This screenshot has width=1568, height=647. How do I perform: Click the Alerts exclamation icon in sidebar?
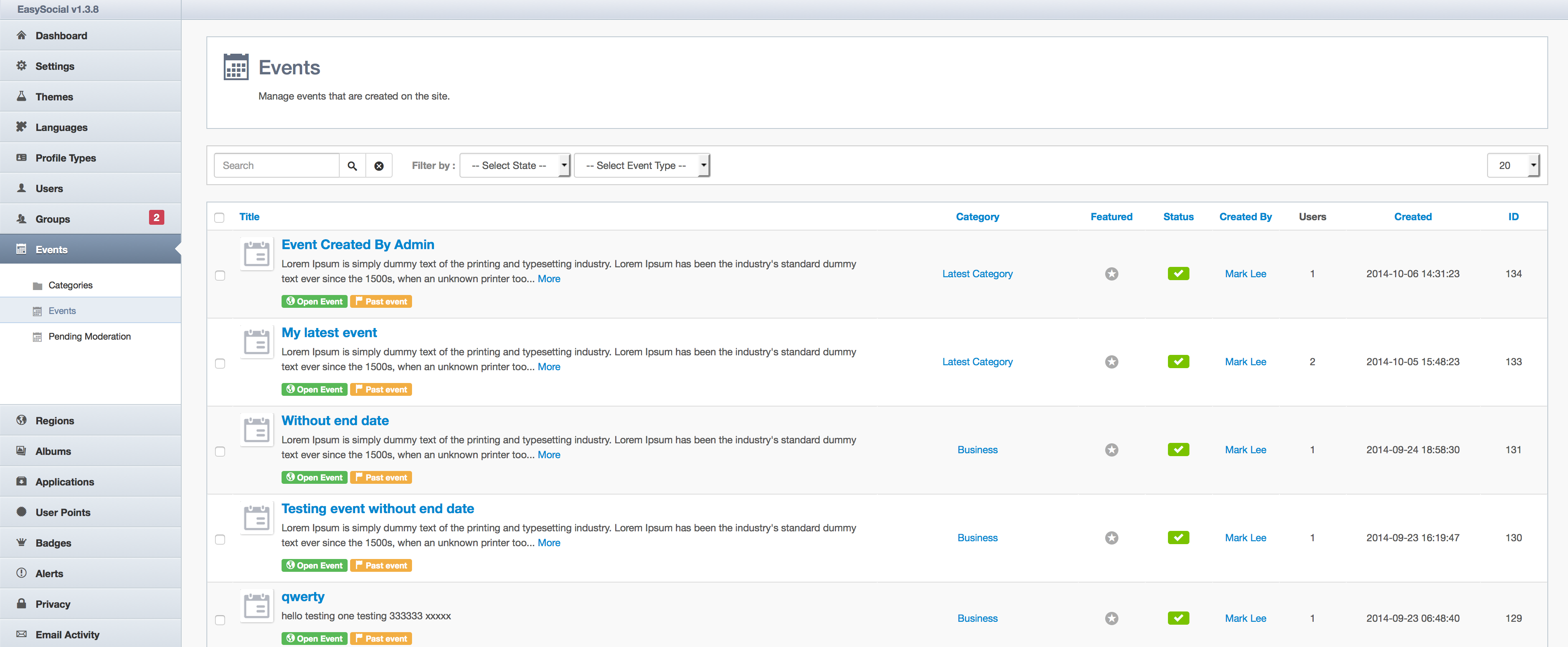[21, 573]
